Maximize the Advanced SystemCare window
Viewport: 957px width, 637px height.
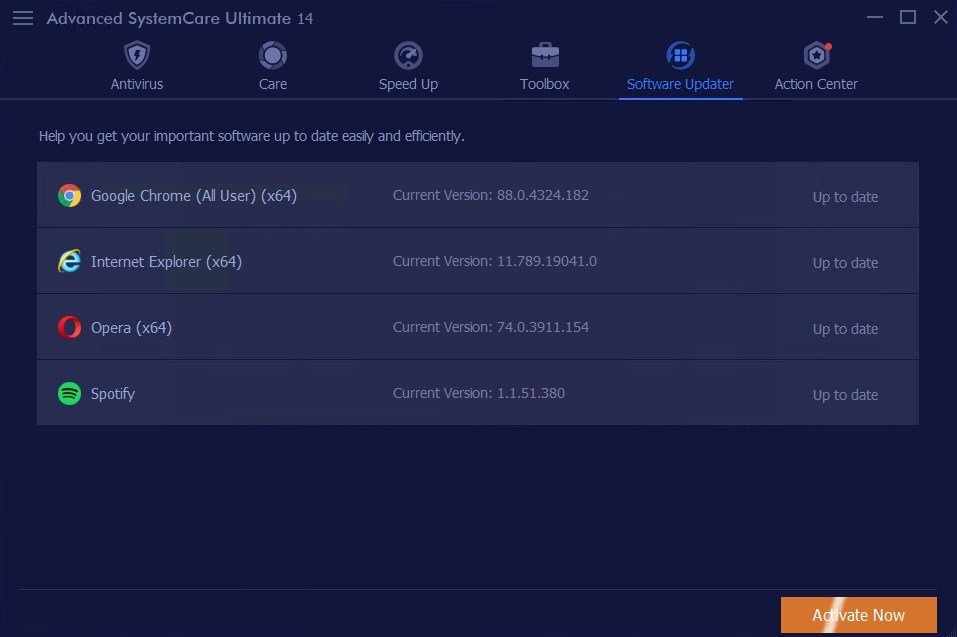point(908,17)
